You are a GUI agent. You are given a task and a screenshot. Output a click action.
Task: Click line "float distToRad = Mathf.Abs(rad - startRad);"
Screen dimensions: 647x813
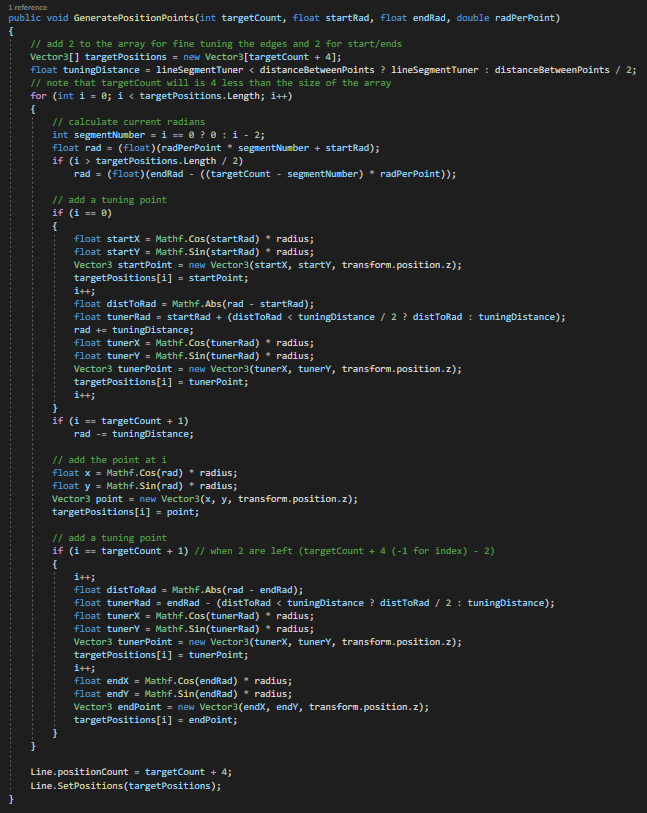(x=194, y=304)
